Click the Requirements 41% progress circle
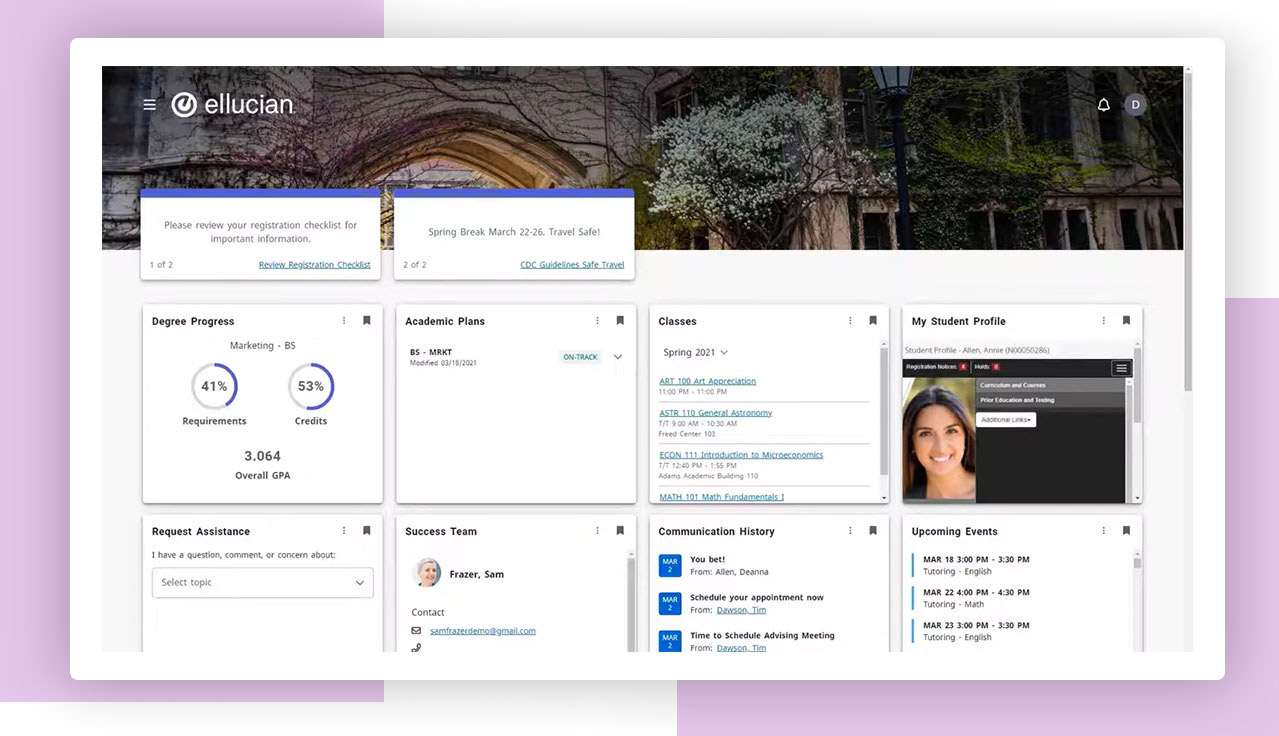 click(214, 387)
